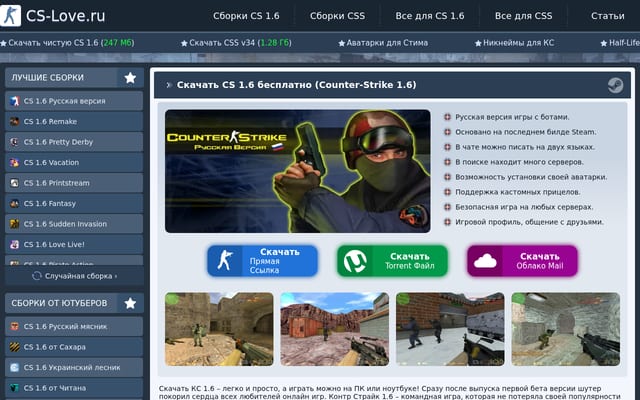Open screenshot thumbnail with brick wall and snow
Screen dimensions: 640x400
450,329
